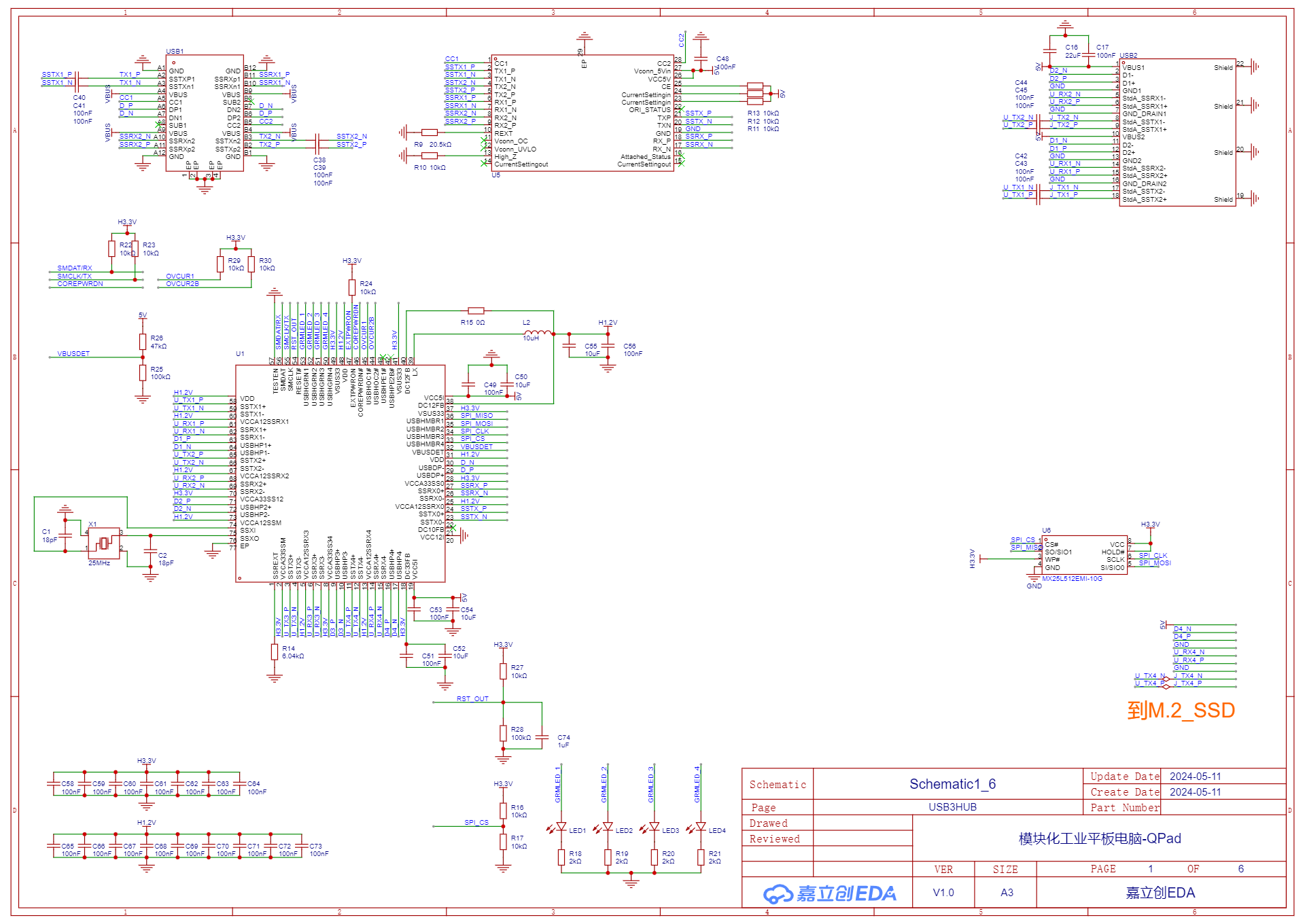
Task: Click the 'A3' size cell
Action: (x=1007, y=893)
